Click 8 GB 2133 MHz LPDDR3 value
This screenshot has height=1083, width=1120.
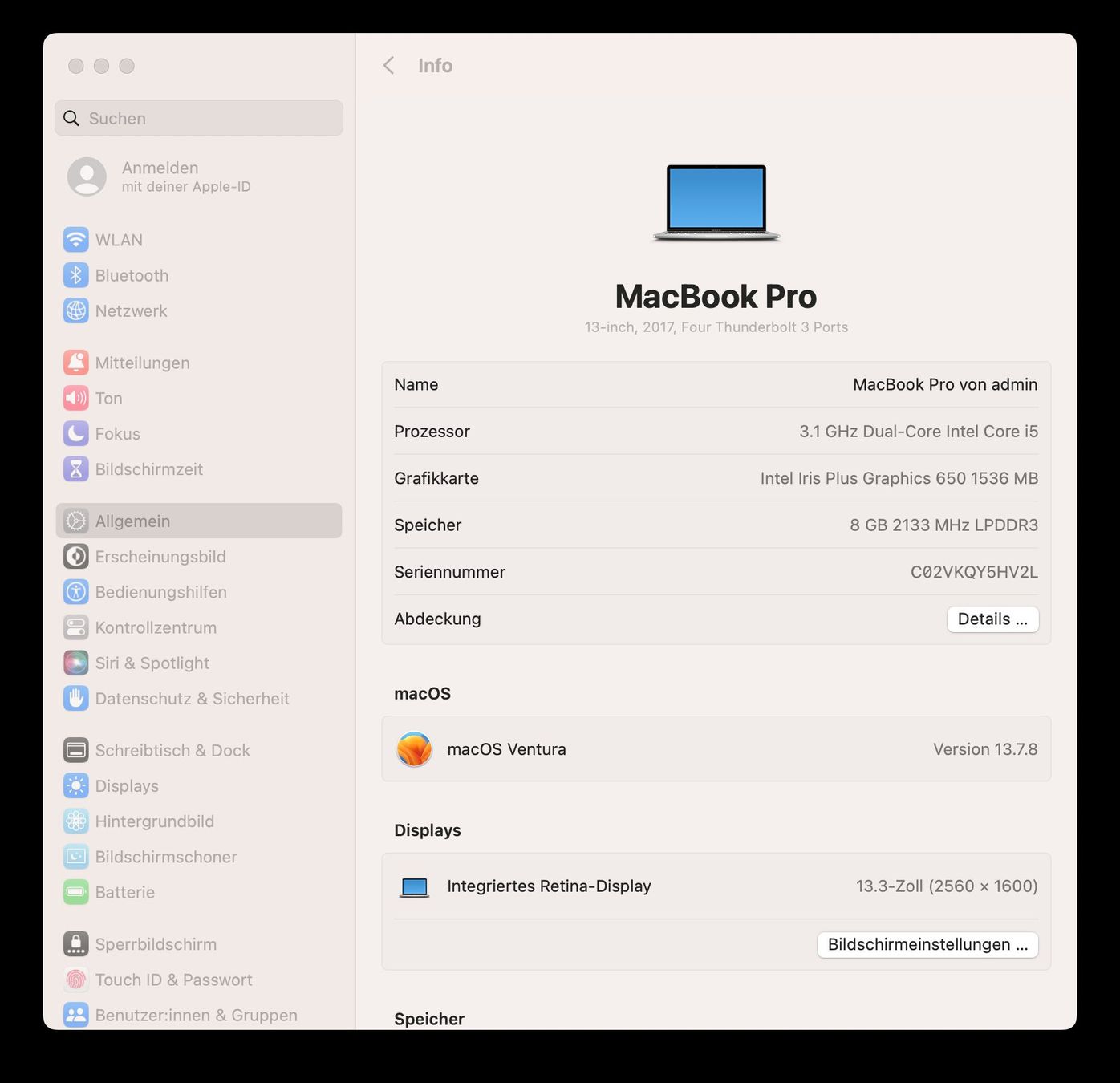tap(943, 525)
